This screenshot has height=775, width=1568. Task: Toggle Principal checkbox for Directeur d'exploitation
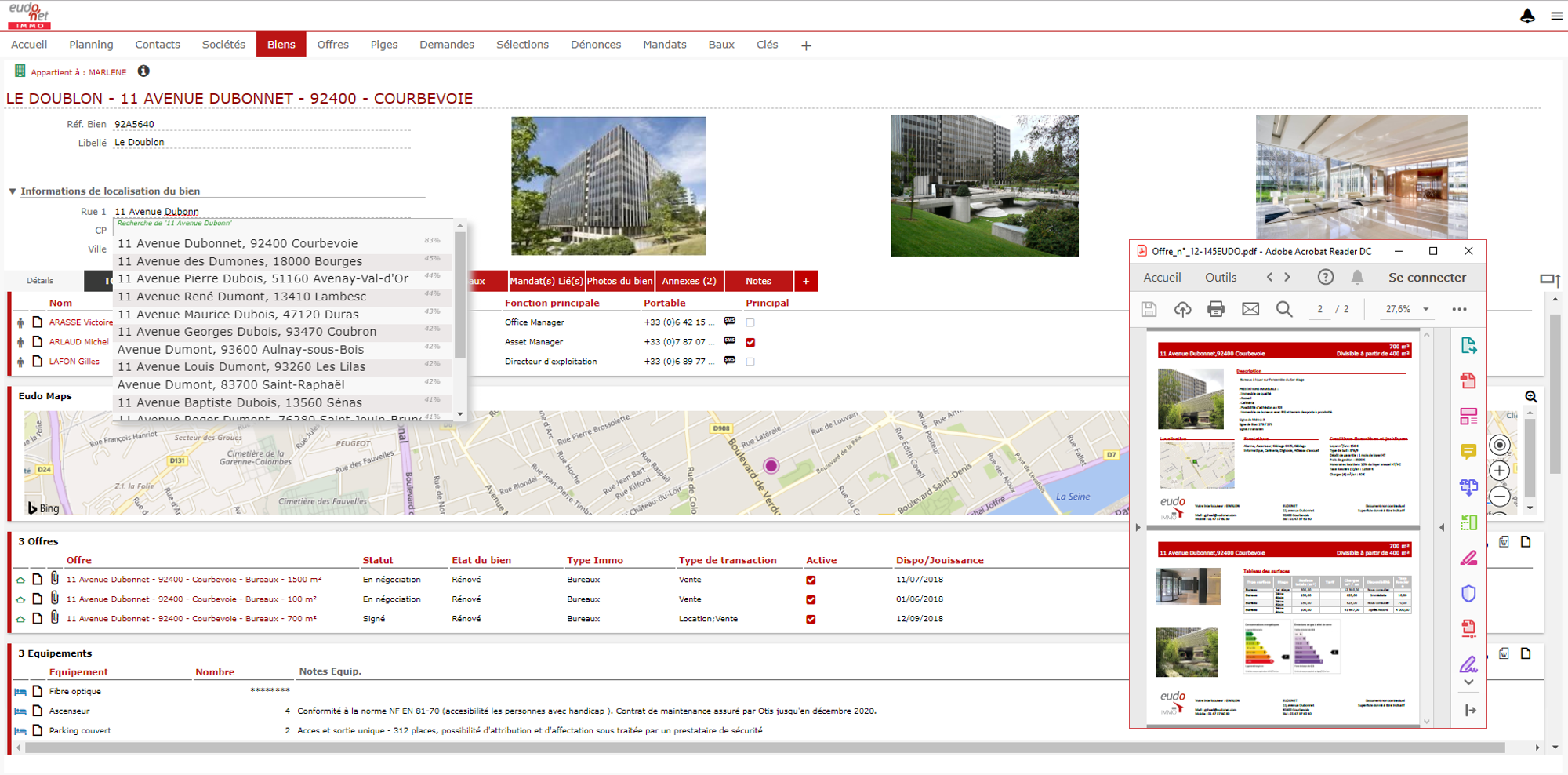(750, 362)
